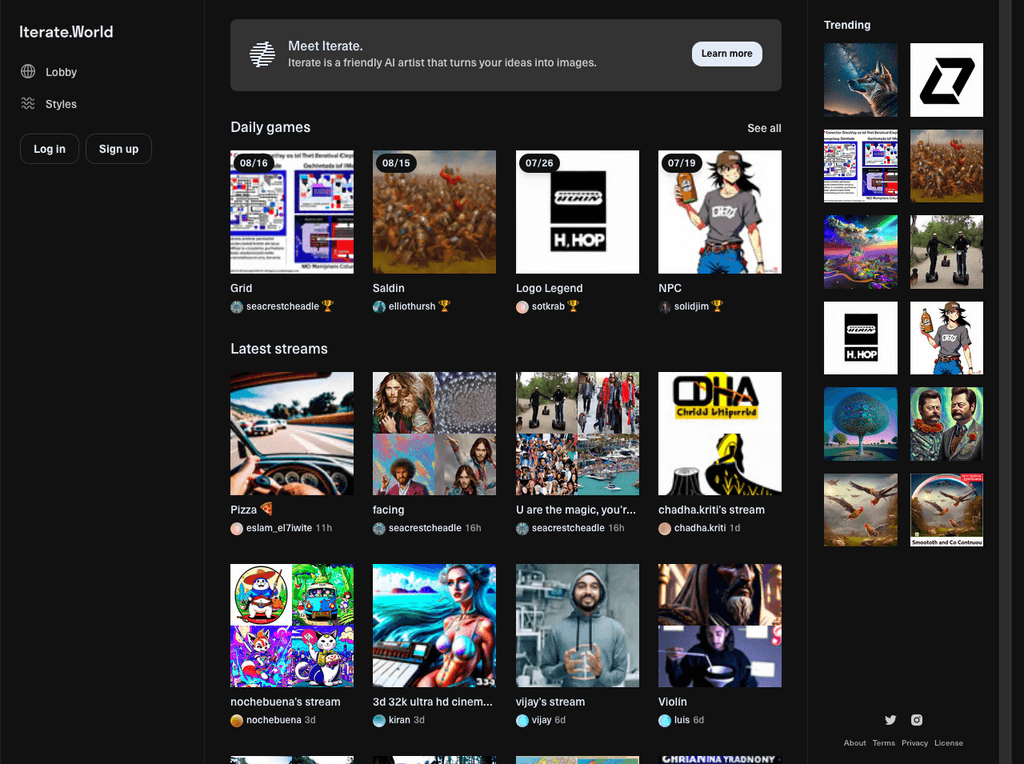Open the trending flying birds image

point(861,510)
